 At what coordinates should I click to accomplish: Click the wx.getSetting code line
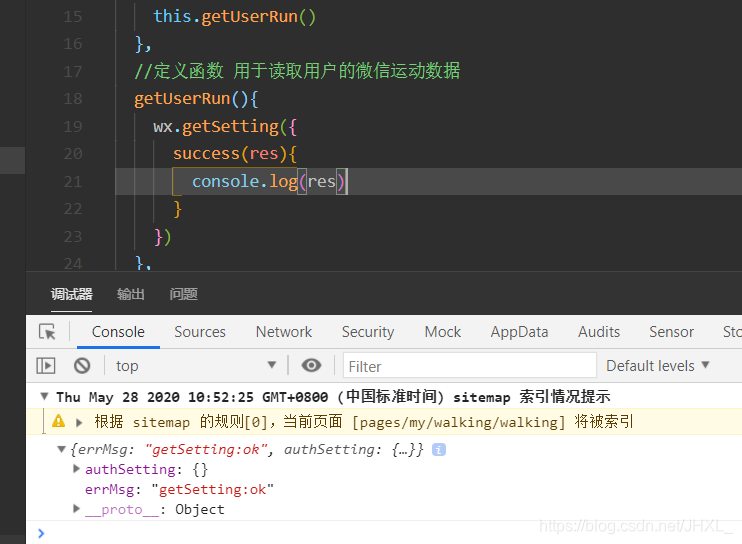[225, 126]
